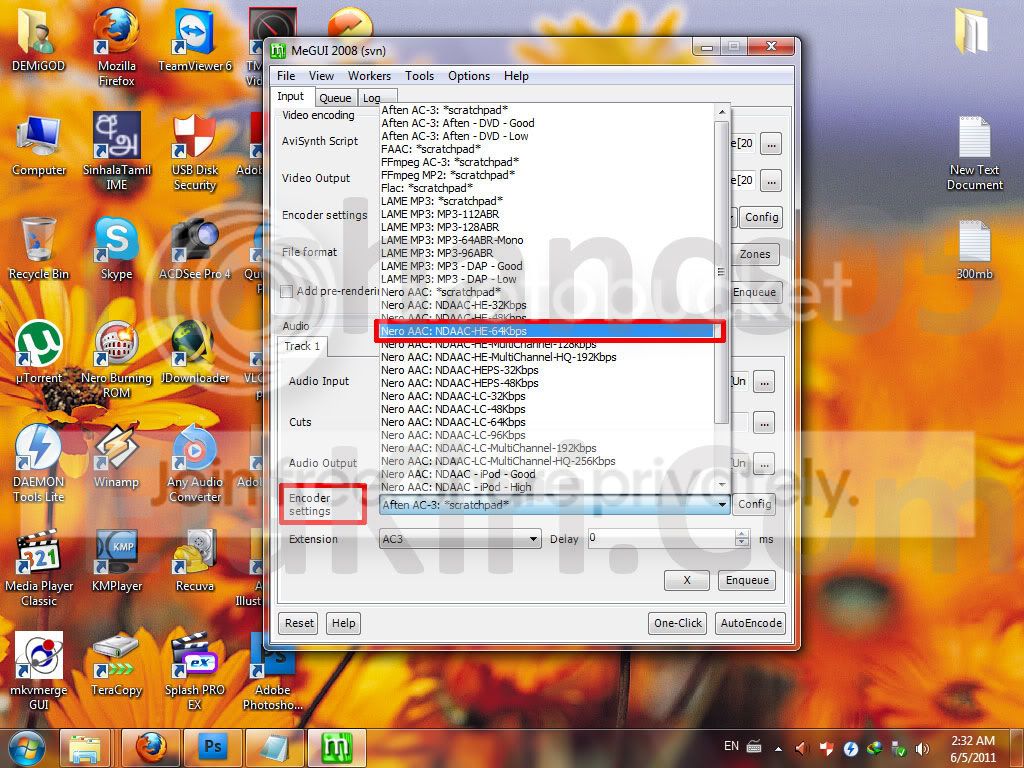Open the Extension AC3 dropdown
The image size is (1024, 768).
point(460,539)
